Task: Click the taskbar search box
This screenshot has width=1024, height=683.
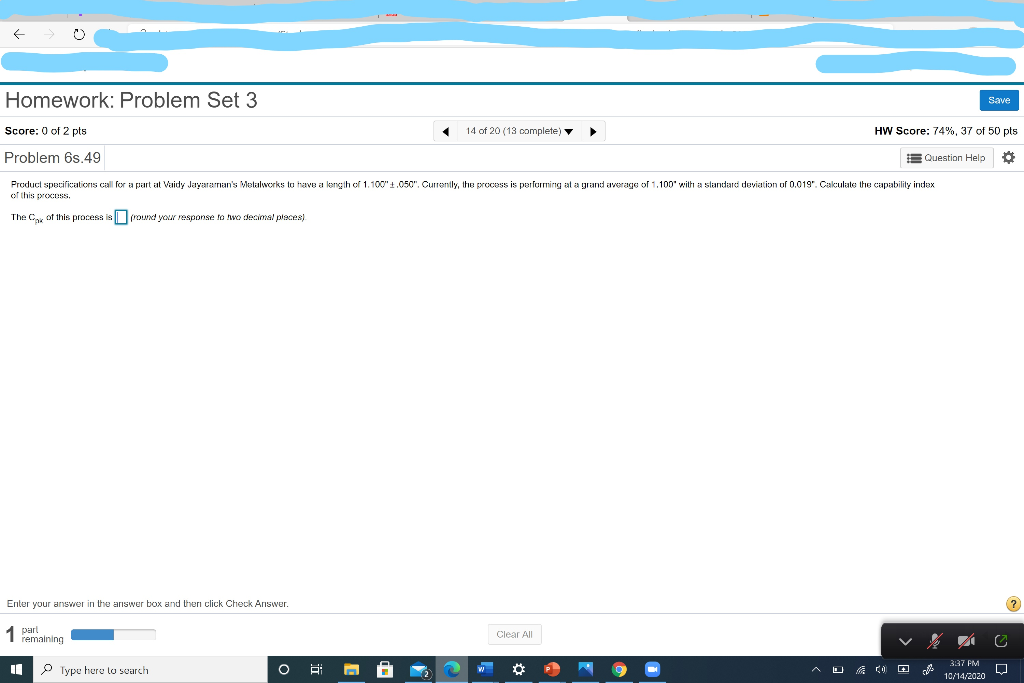Action: click(x=150, y=670)
